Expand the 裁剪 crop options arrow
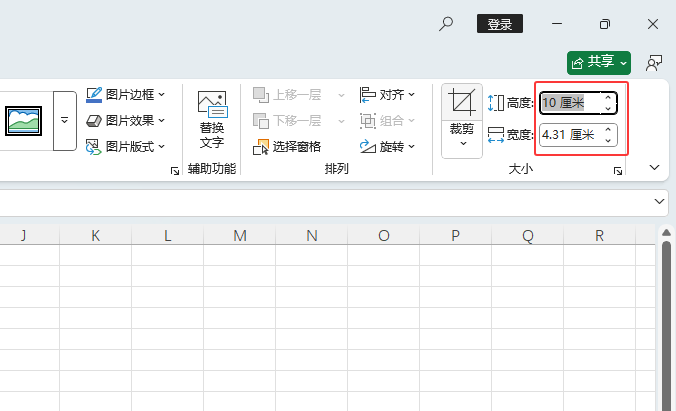 point(462,143)
